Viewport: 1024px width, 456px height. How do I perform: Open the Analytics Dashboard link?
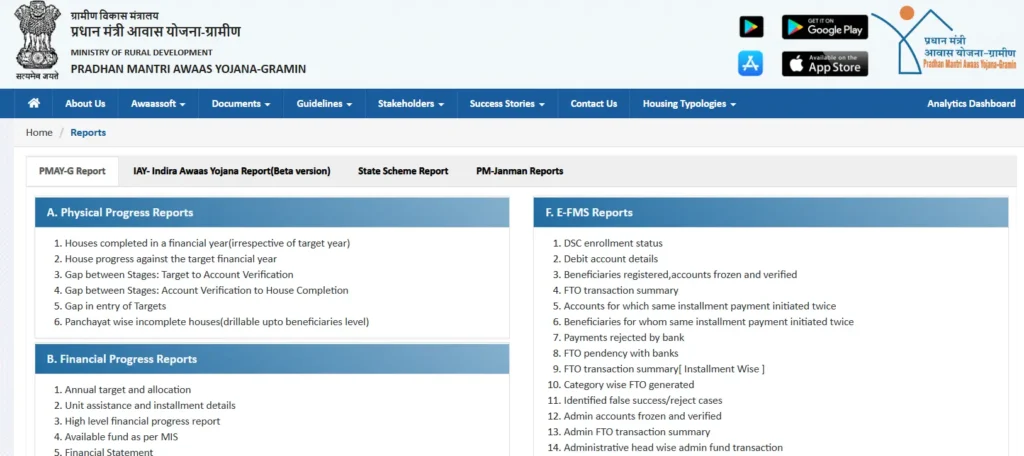(x=971, y=103)
